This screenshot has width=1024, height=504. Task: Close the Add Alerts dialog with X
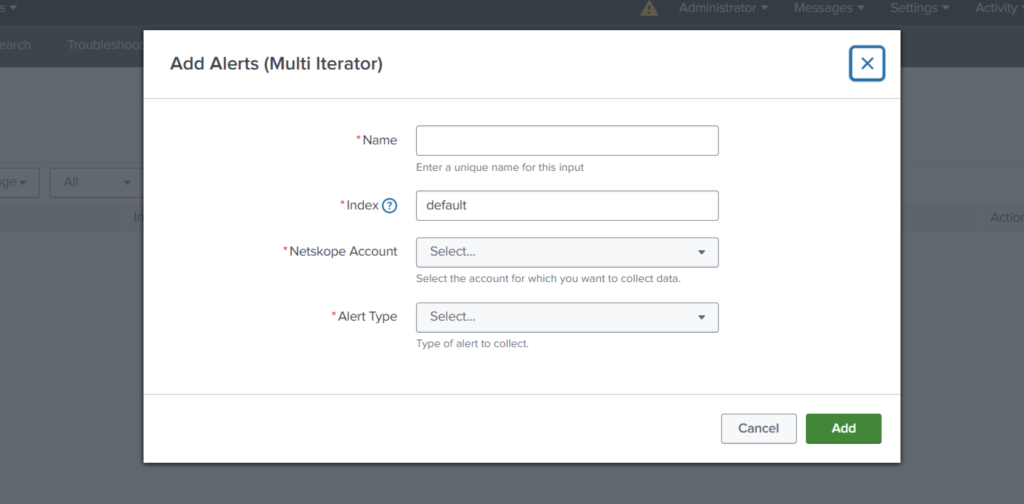(867, 63)
